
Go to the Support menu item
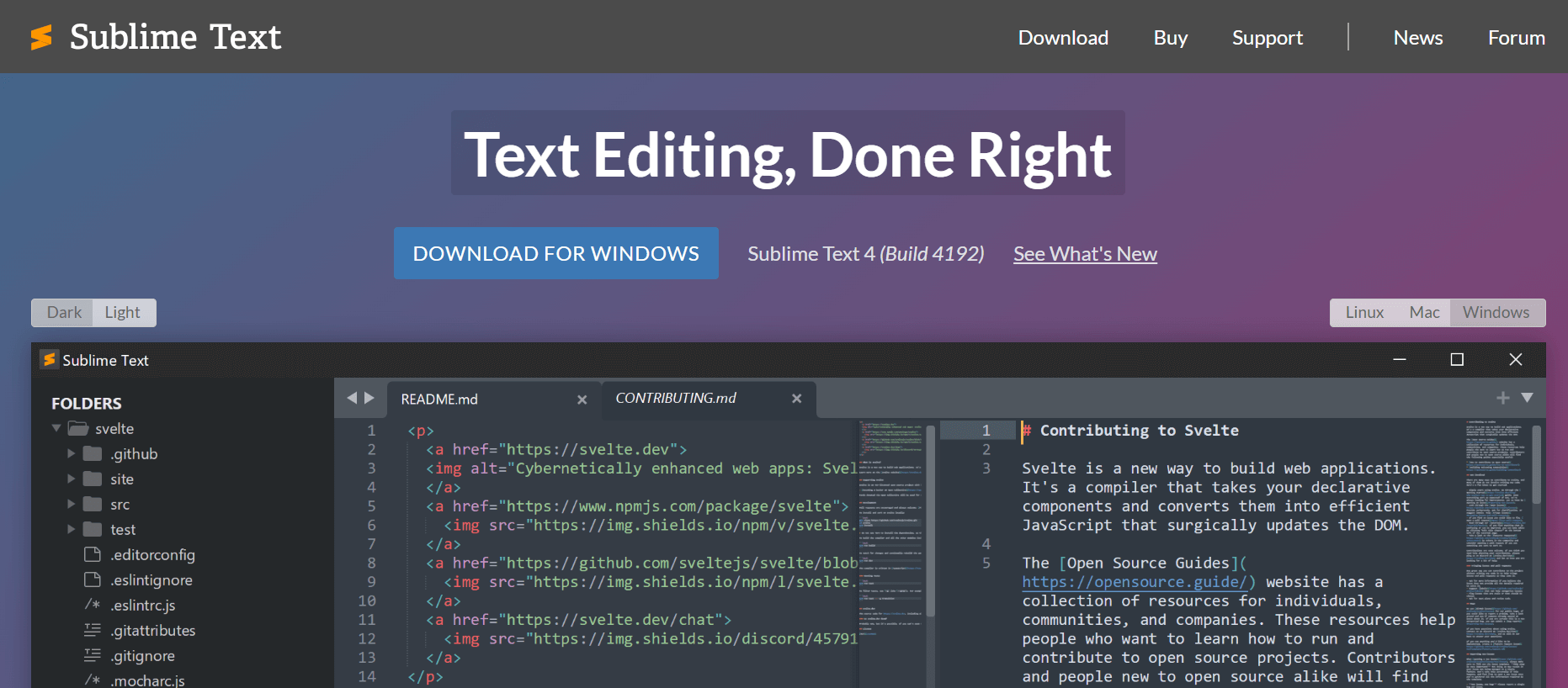click(1267, 38)
